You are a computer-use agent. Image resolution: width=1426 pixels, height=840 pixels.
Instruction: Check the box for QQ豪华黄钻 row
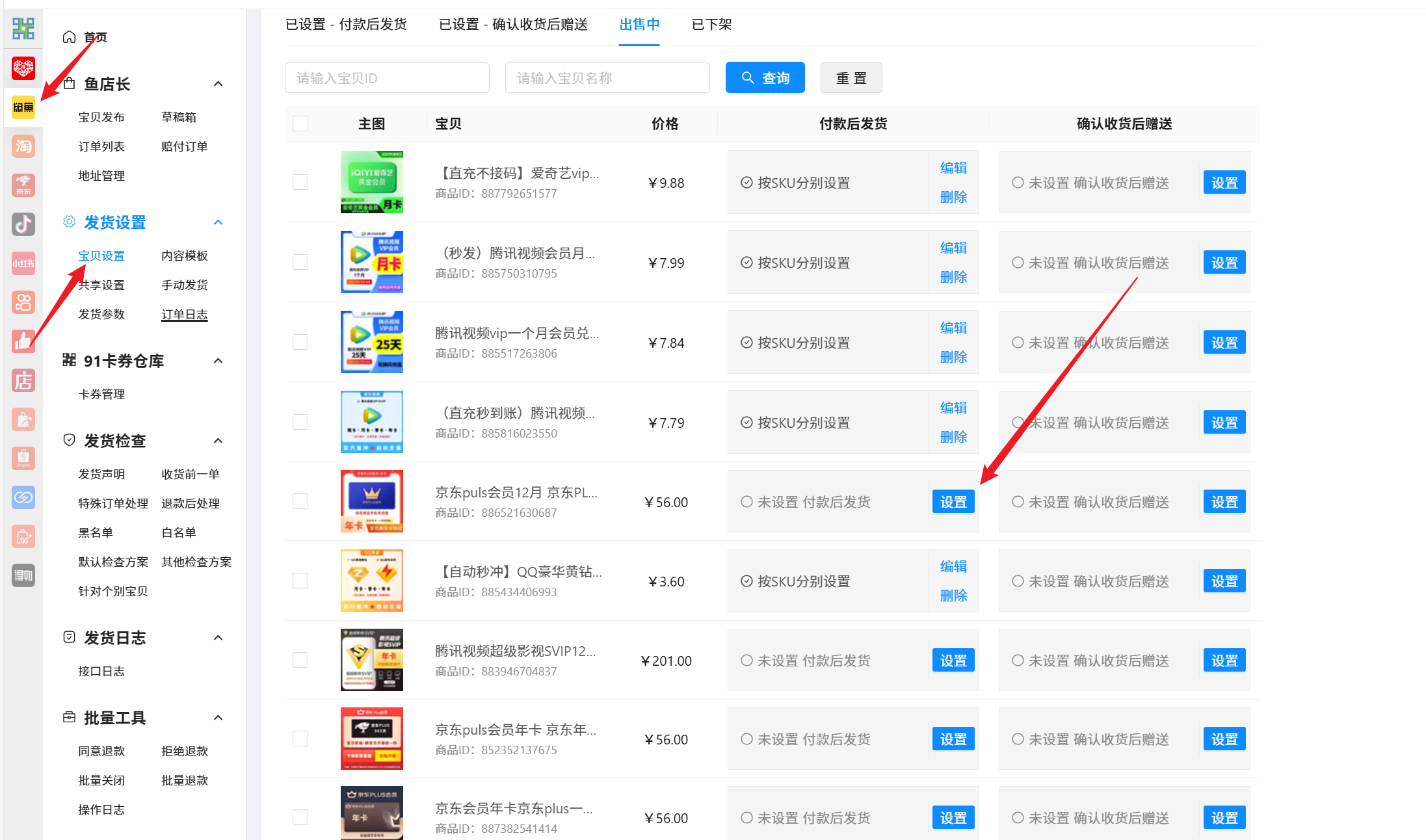point(300,581)
